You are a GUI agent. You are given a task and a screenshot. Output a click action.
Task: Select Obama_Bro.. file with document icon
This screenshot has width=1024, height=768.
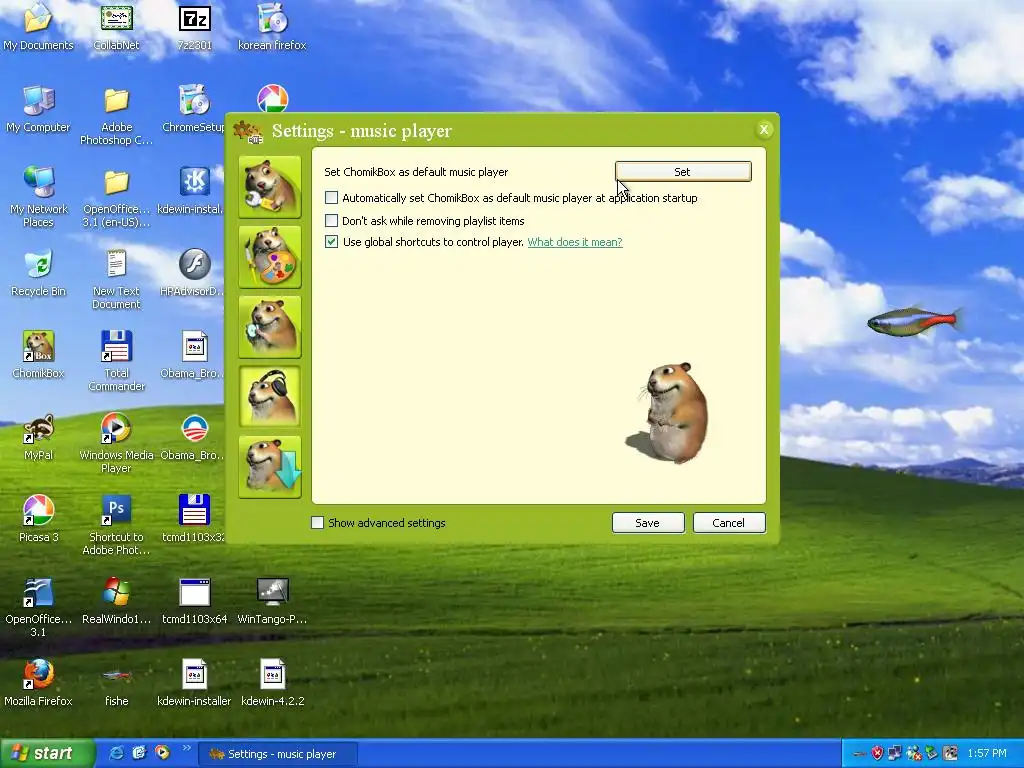[x=194, y=355]
